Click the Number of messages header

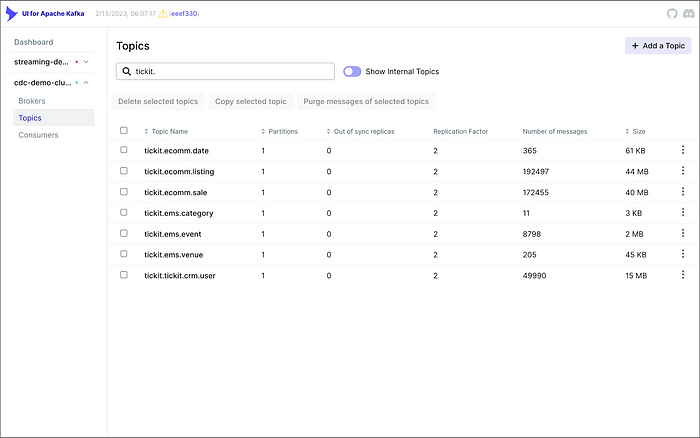(555, 131)
